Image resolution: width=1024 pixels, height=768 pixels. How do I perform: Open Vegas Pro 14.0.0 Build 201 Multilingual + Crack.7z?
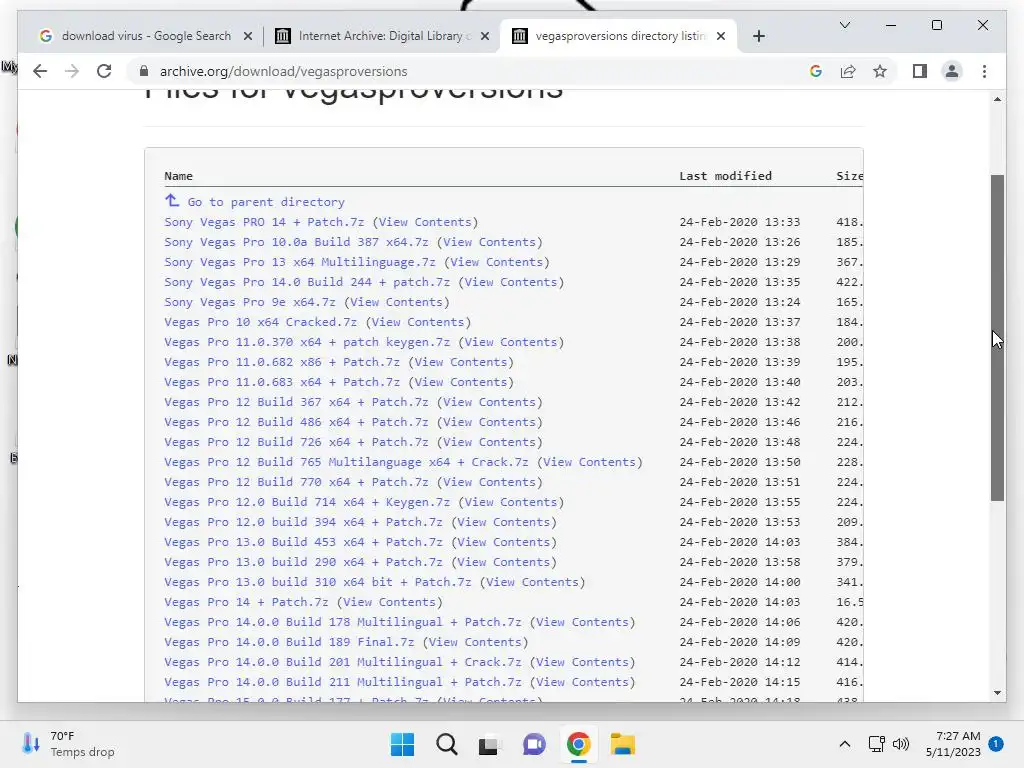(343, 662)
